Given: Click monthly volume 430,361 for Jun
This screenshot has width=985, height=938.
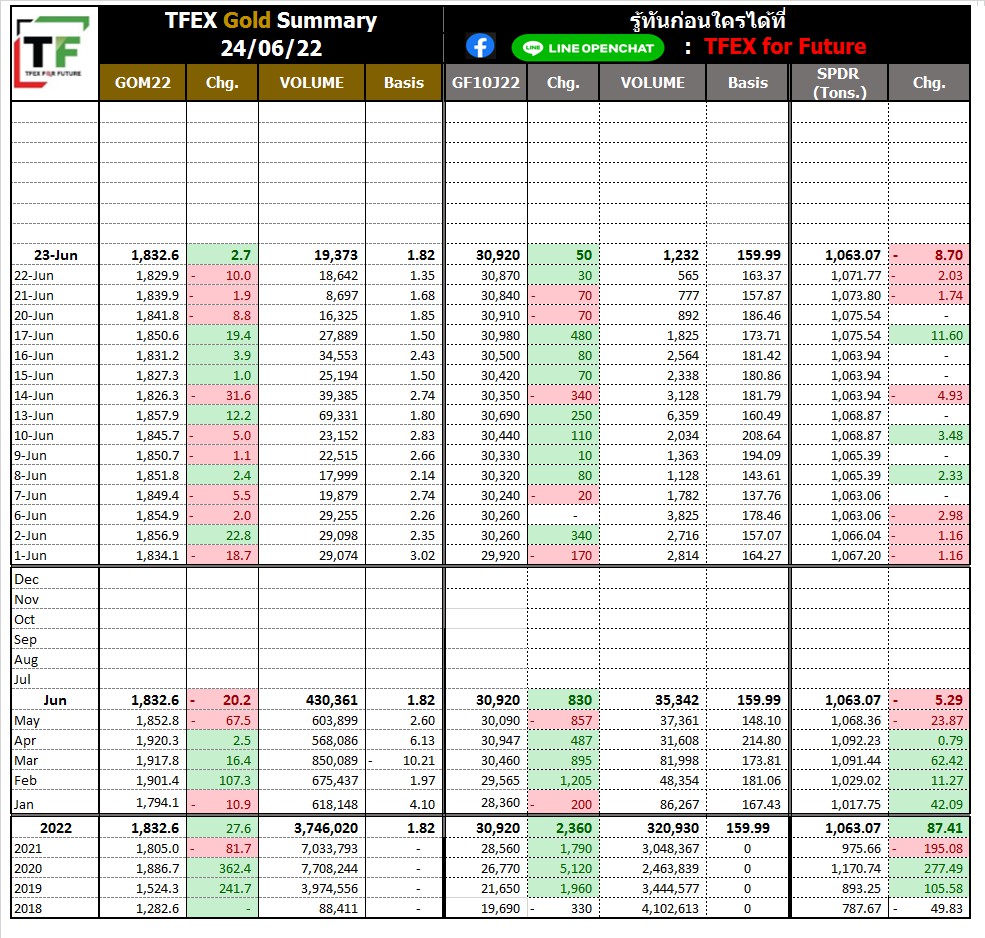Looking at the screenshot, I should (332, 700).
